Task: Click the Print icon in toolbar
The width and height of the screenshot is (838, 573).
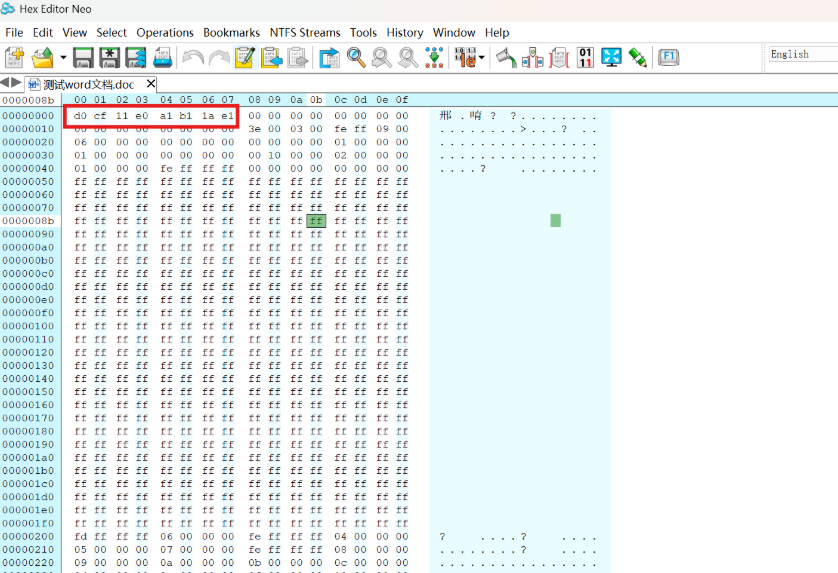Action: pyautogui.click(x=161, y=58)
